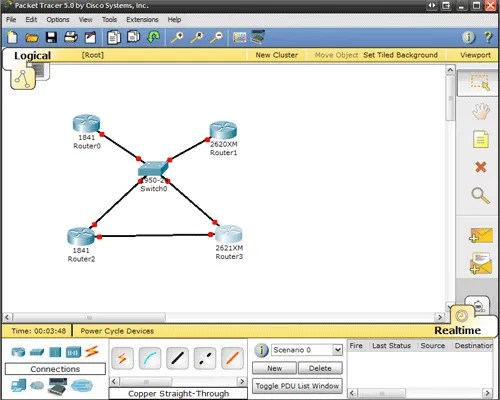
Task: Pick the Console cable connection
Action: tap(150, 358)
